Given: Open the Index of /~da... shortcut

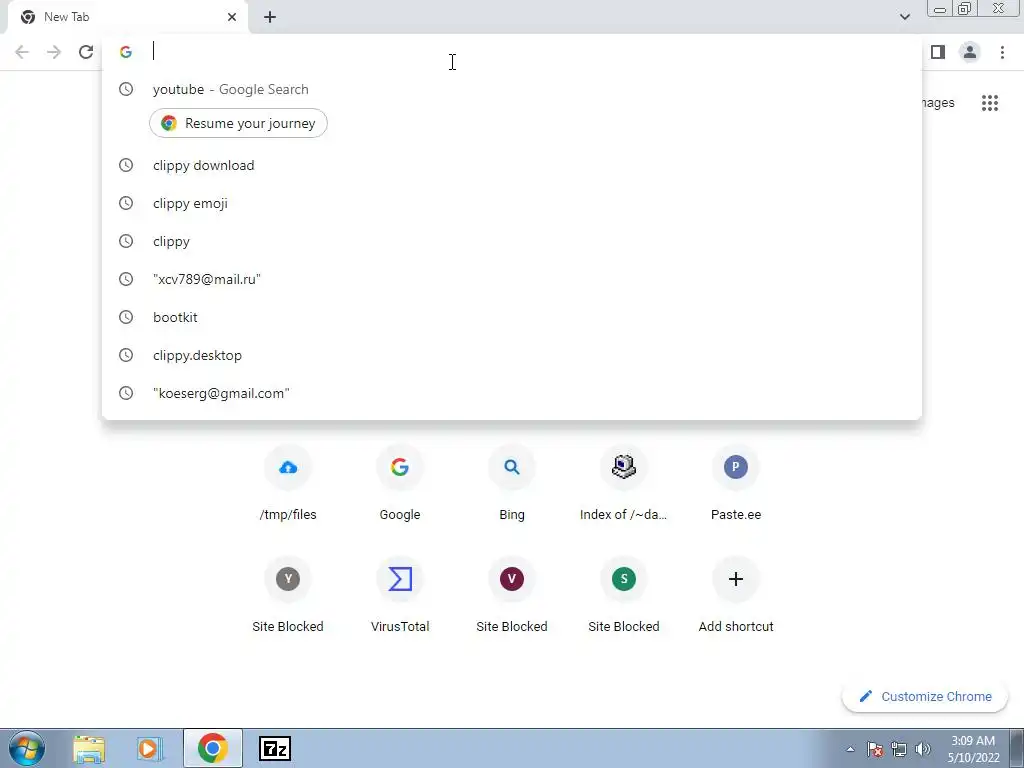Looking at the screenshot, I should coord(624,483).
